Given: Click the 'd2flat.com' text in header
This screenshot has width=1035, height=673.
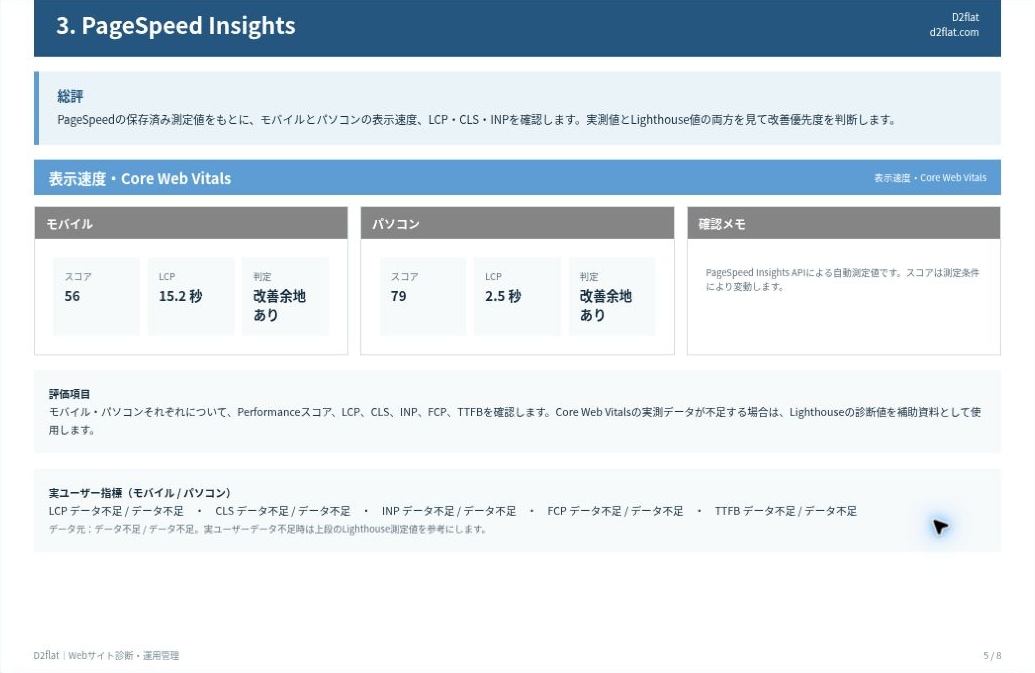Looking at the screenshot, I should pyautogui.click(x=954, y=32).
